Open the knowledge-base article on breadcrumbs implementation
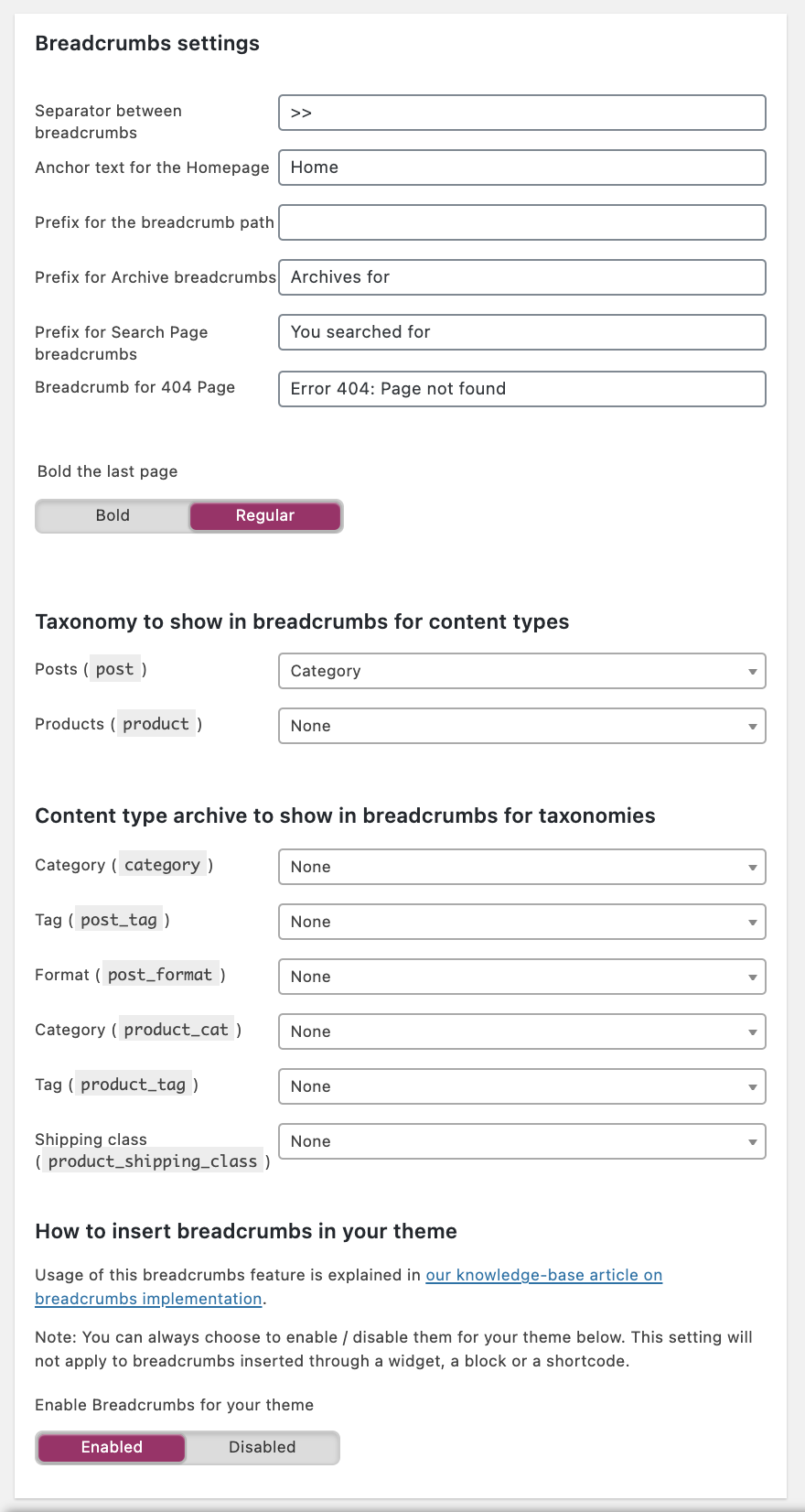The height and width of the screenshot is (1512, 805). tap(543, 1275)
